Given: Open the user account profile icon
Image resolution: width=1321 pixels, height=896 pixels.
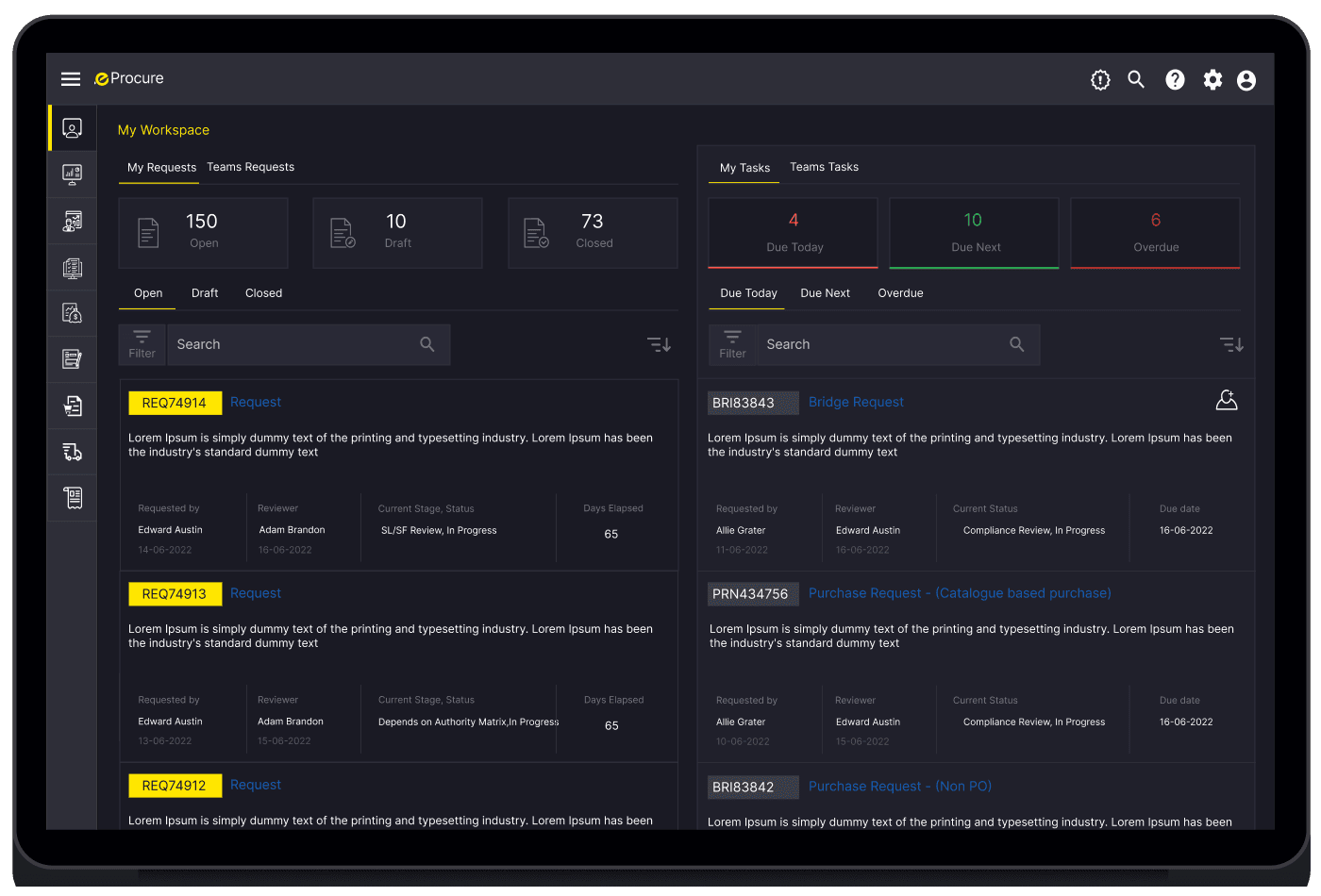Looking at the screenshot, I should coord(1246,80).
